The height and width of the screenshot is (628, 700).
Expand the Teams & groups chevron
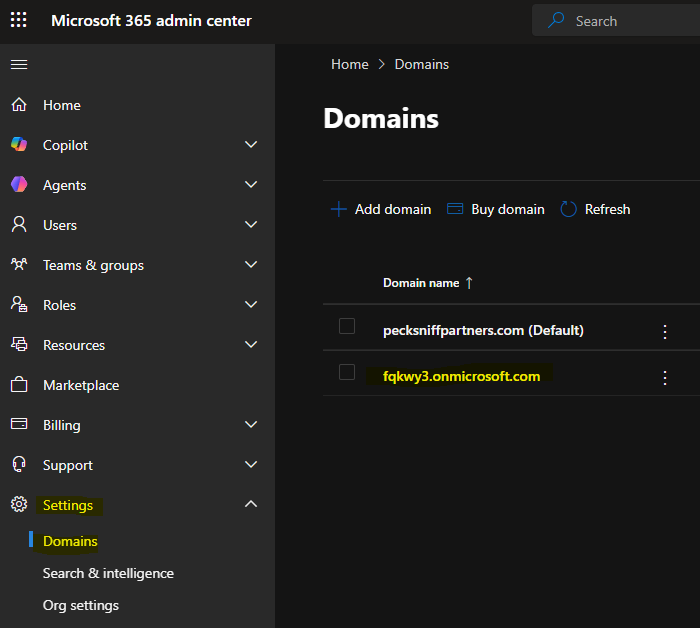pyautogui.click(x=251, y=264)
